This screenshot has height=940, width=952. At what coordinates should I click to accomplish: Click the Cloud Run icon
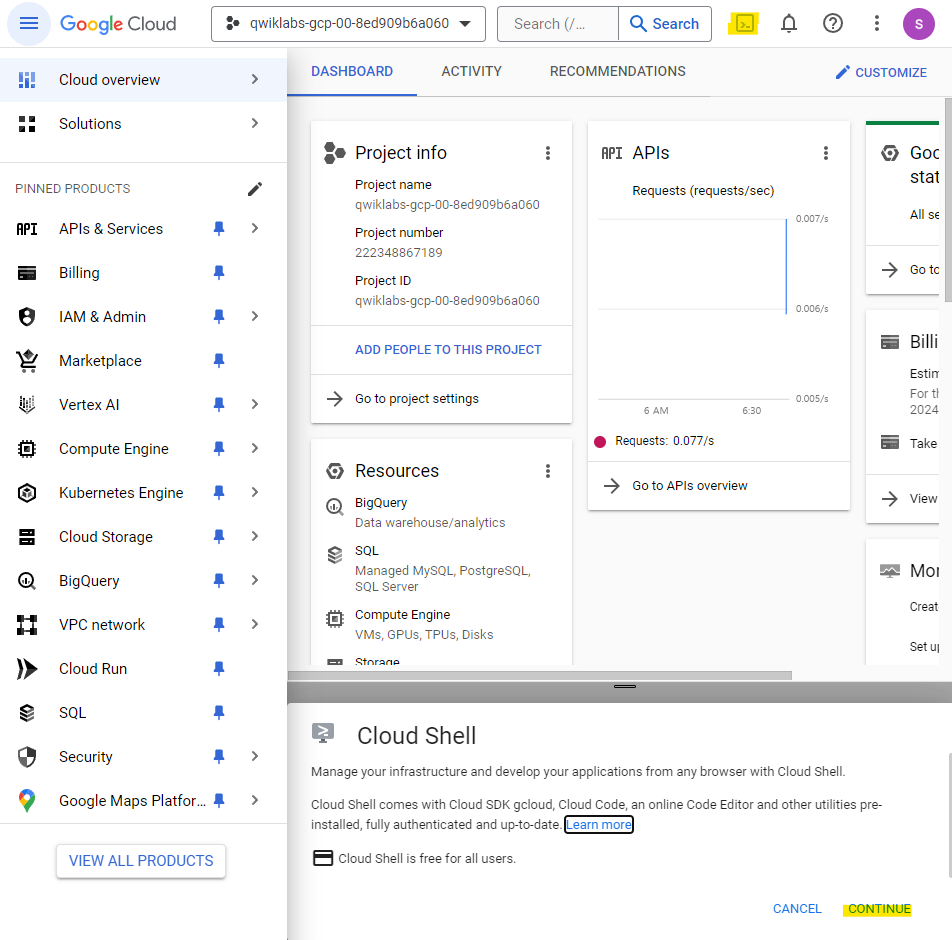pyautogui.click(x=27, y=669)
